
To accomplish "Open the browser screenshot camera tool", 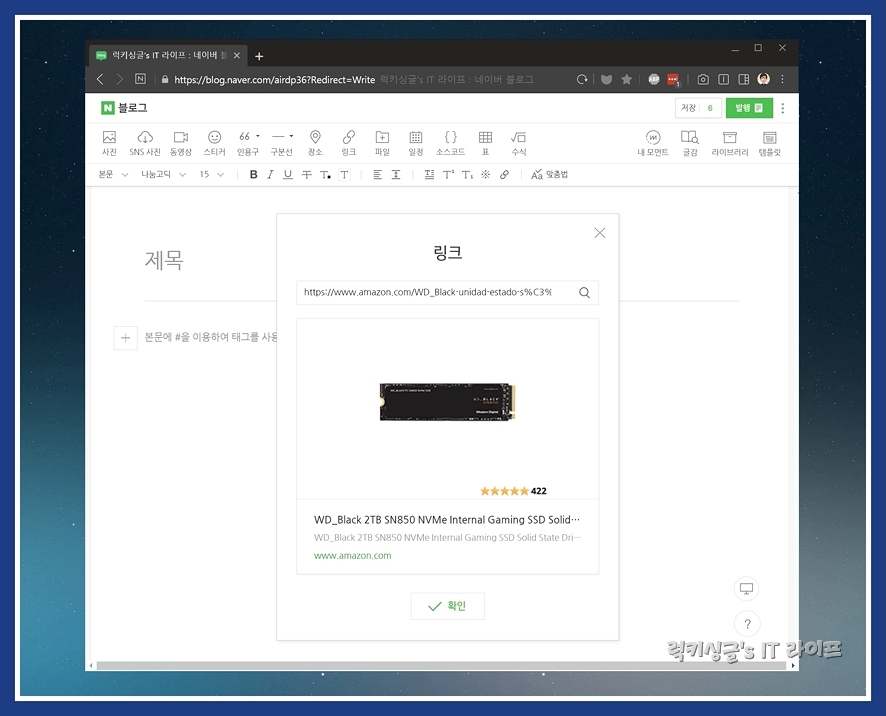I will (x=703, y=80).
